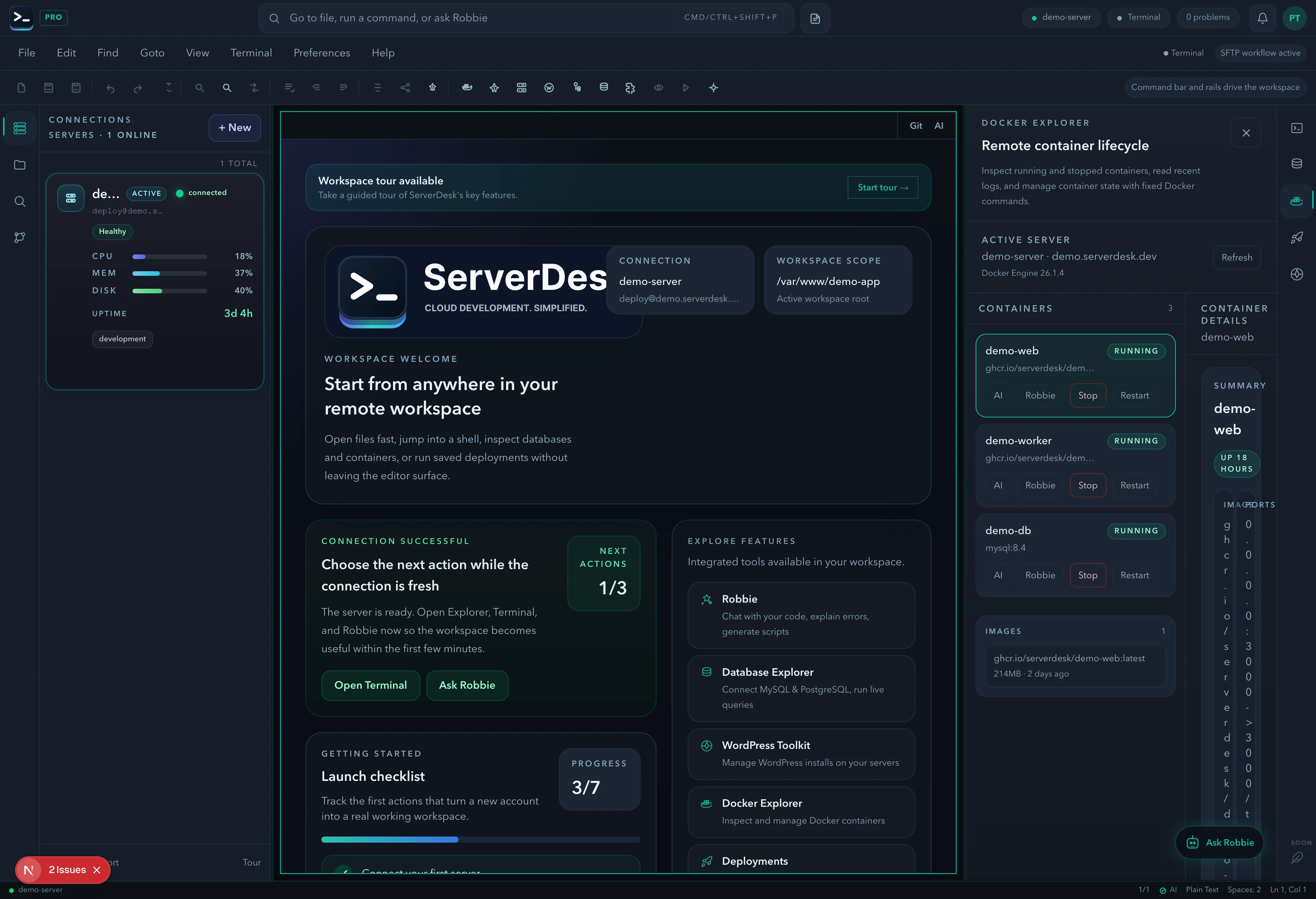Click the AI button on the demo-web container
The width and height of the screenshot is (1316, 899).
point(998,395)
